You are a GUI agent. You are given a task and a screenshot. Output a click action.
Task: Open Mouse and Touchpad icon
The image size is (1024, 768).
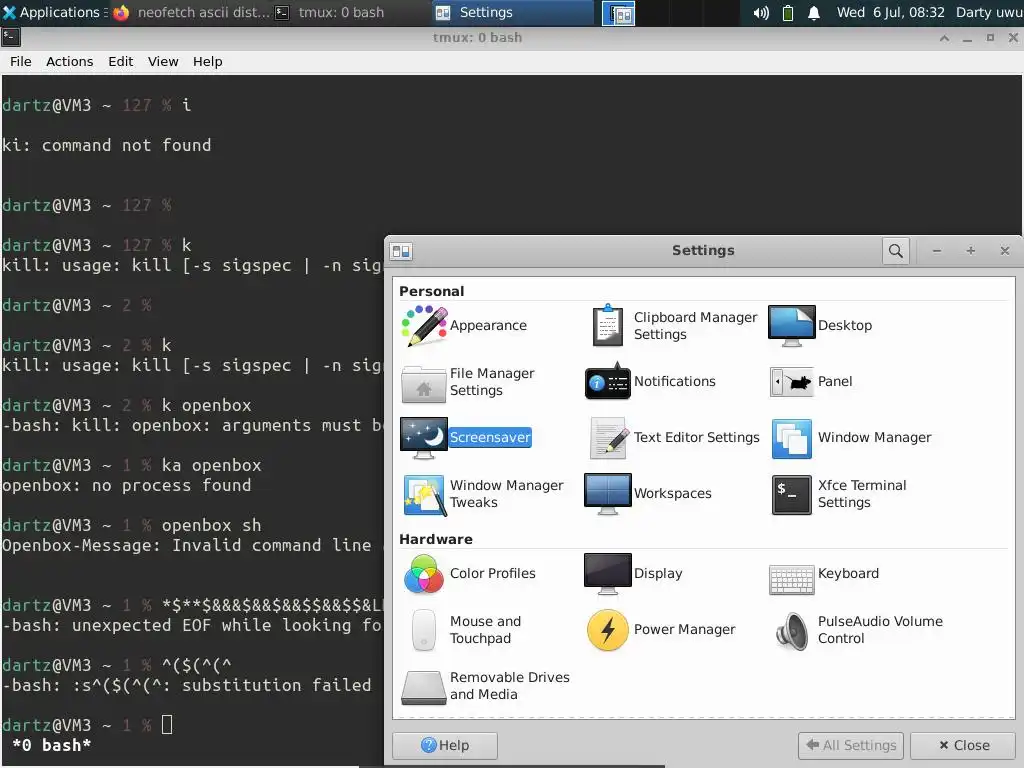tap(424, 630)
